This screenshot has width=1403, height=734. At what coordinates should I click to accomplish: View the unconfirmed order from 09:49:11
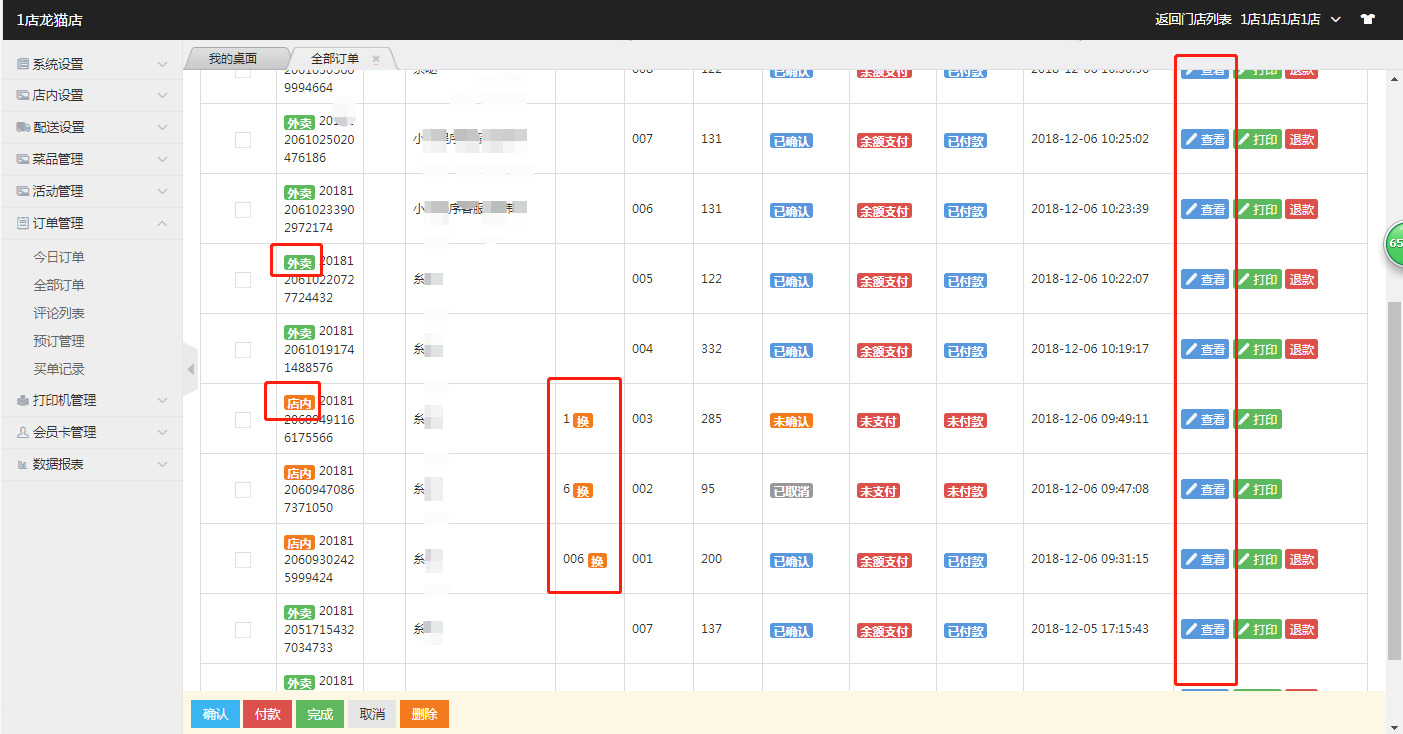pyautogui.click(x=1205, y=420)
